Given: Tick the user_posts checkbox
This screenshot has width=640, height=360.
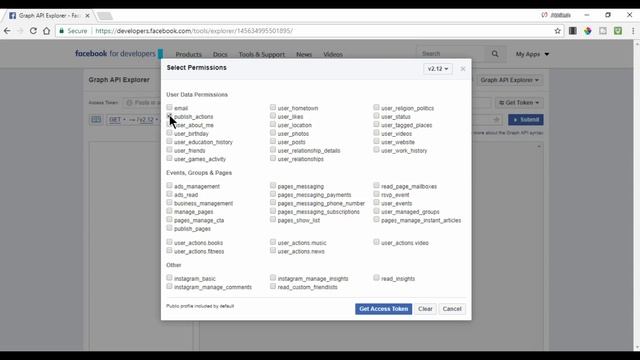Looking at the screenshot, I should point(273,141).
